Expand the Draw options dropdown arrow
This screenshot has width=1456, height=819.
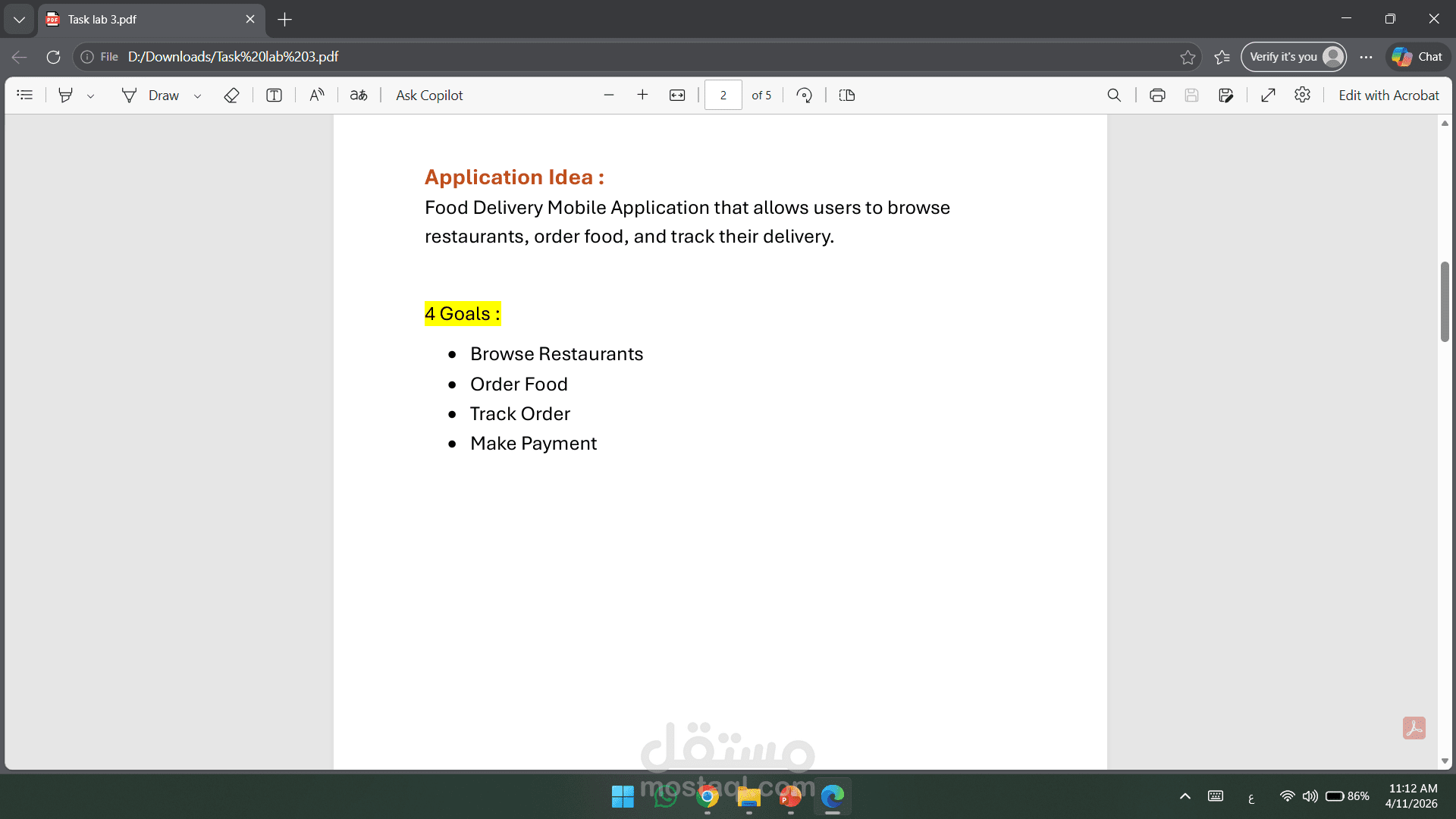click(x=198, y=96)
